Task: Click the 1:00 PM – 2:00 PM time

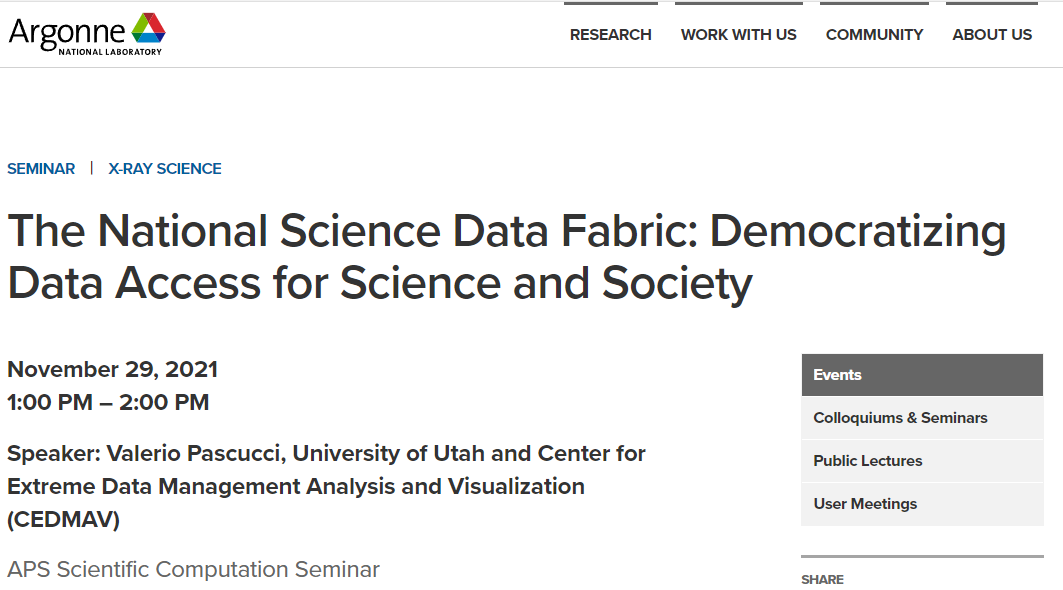Action: [108, 402]
